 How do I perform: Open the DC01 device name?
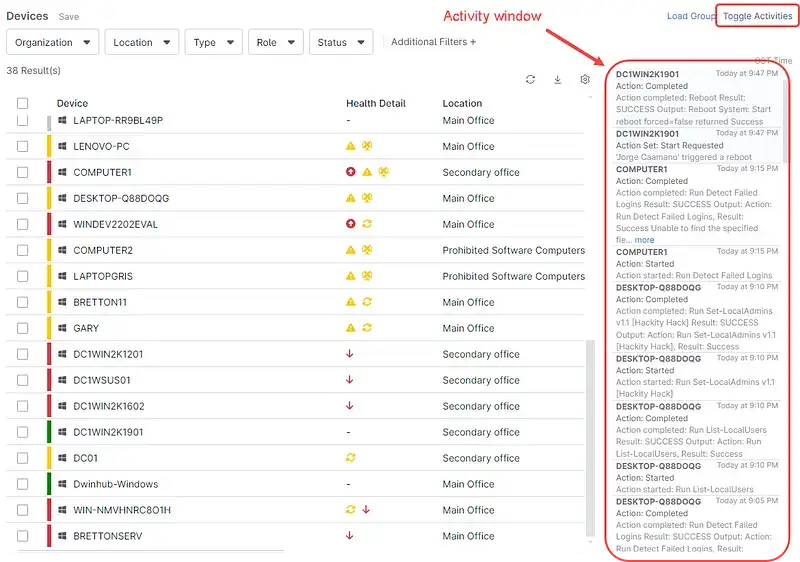[86, 458]
